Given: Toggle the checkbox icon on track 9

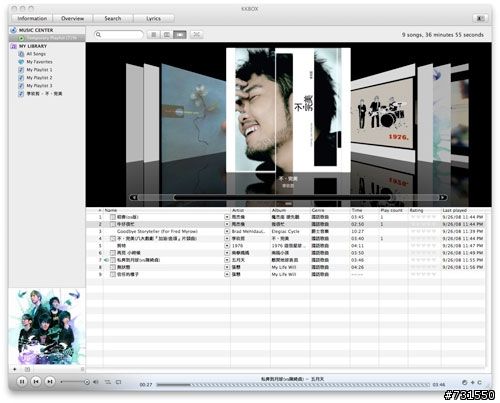Looking at the screenshot, I should (x=113, y=274).
